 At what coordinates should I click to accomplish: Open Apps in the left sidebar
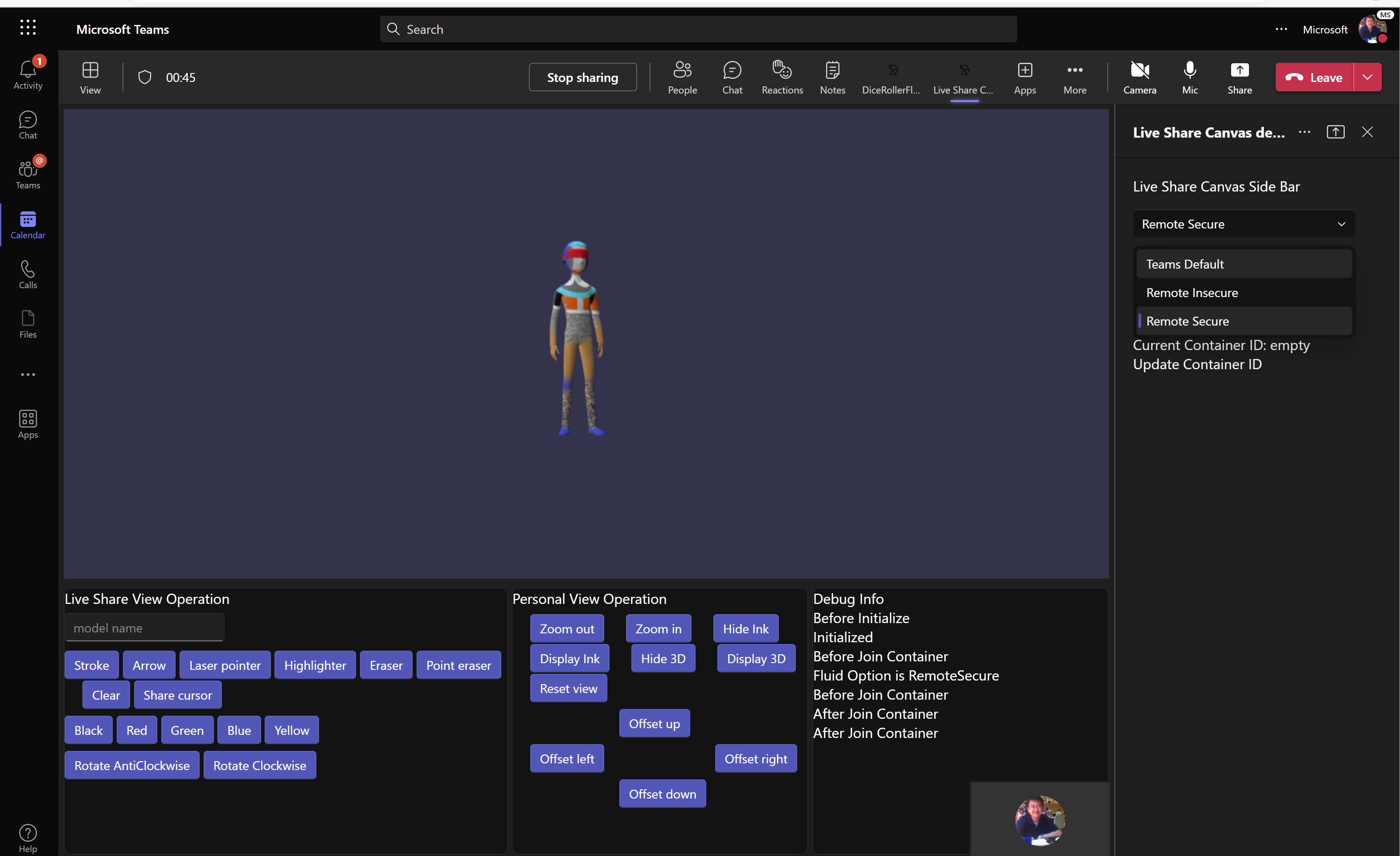[28, 424]
